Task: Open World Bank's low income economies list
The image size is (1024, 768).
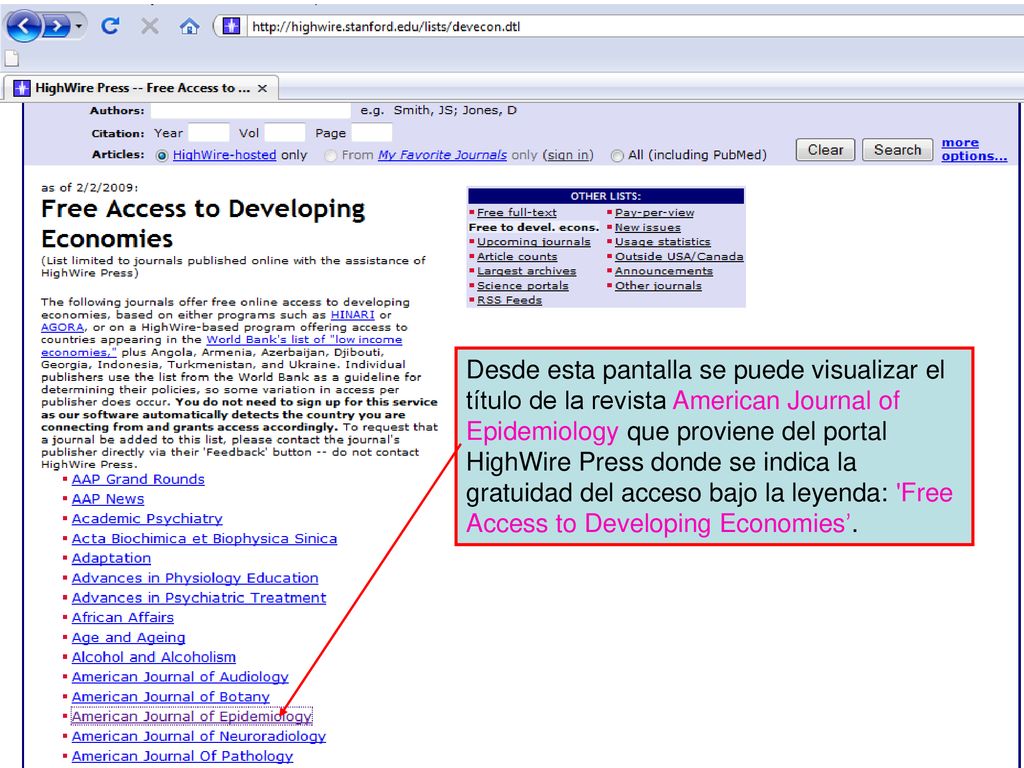Action: 304,340
